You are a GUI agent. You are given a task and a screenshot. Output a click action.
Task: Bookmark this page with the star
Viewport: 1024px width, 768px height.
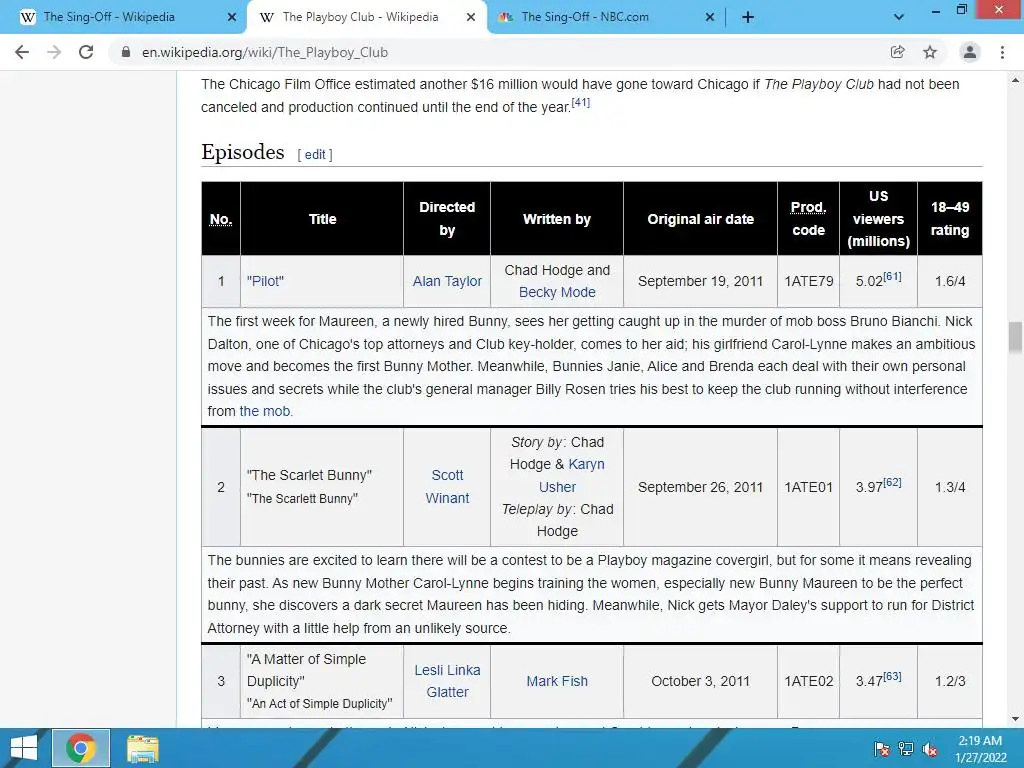click(930, 52)
